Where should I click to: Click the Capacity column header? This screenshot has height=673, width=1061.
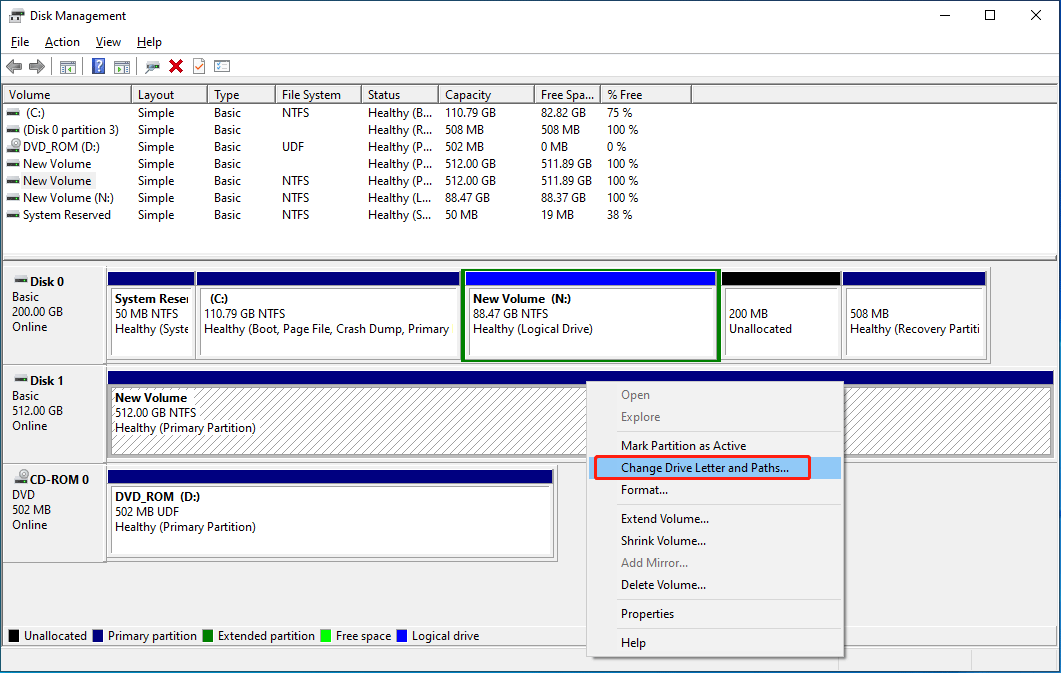(485, 93)
